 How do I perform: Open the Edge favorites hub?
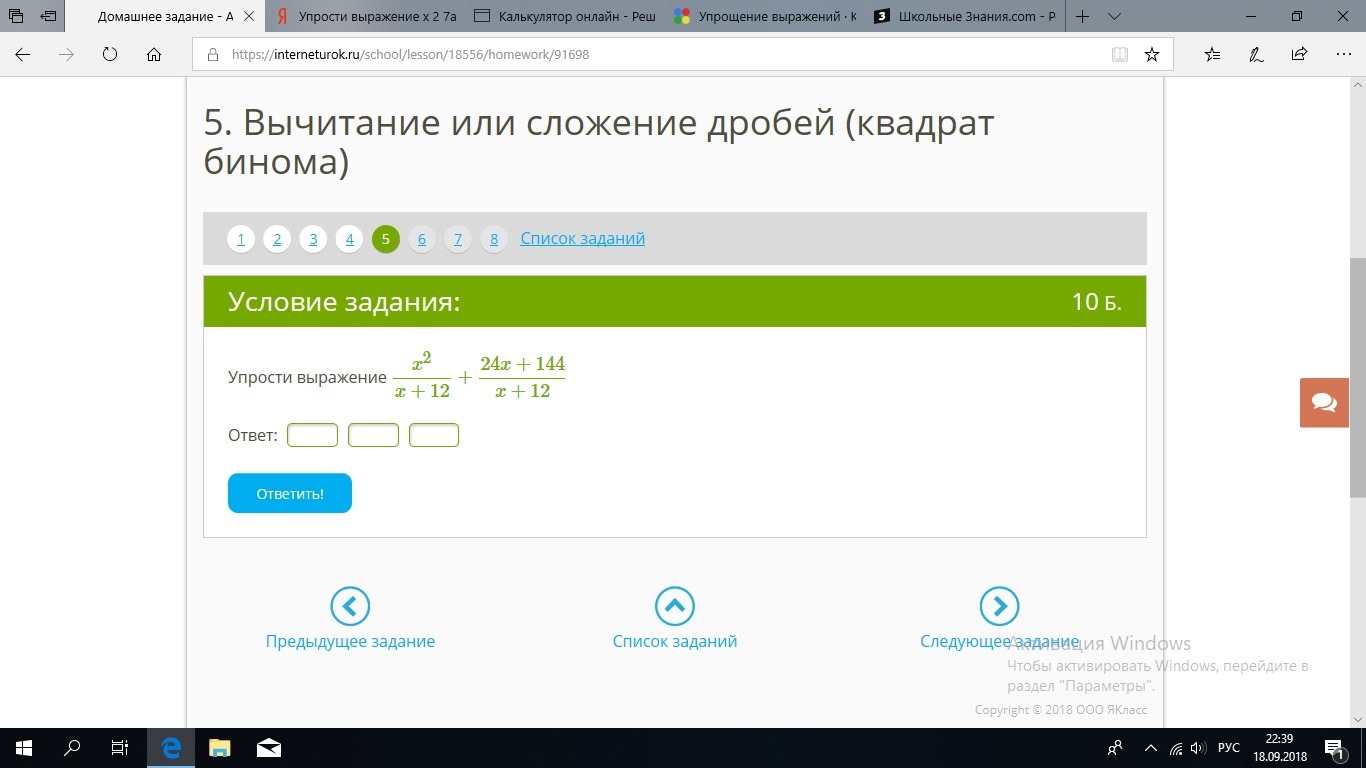pyautogui.click(x=1212, y=55)
